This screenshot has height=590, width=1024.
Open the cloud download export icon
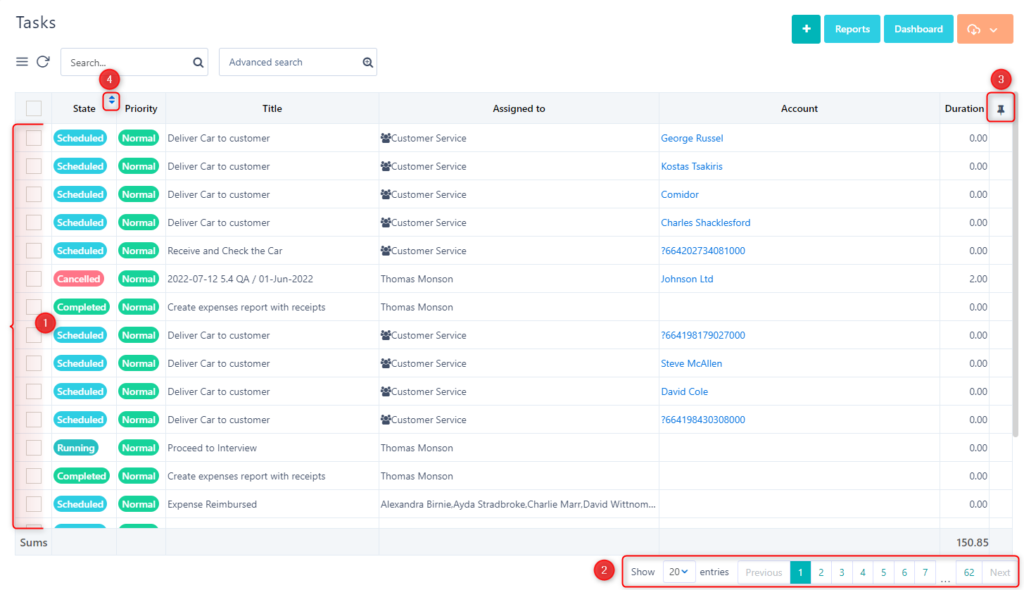972,29
